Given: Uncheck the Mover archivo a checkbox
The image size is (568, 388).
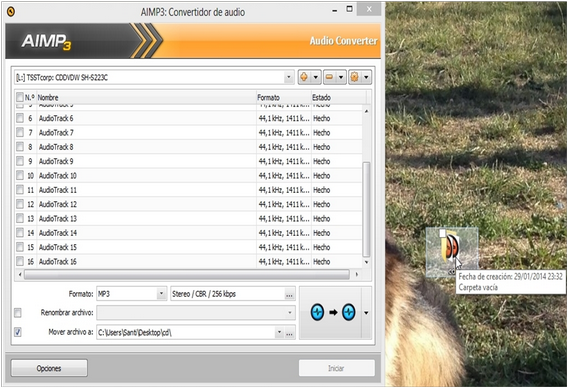Looking at the screenshot, I should tap(18, 332).
